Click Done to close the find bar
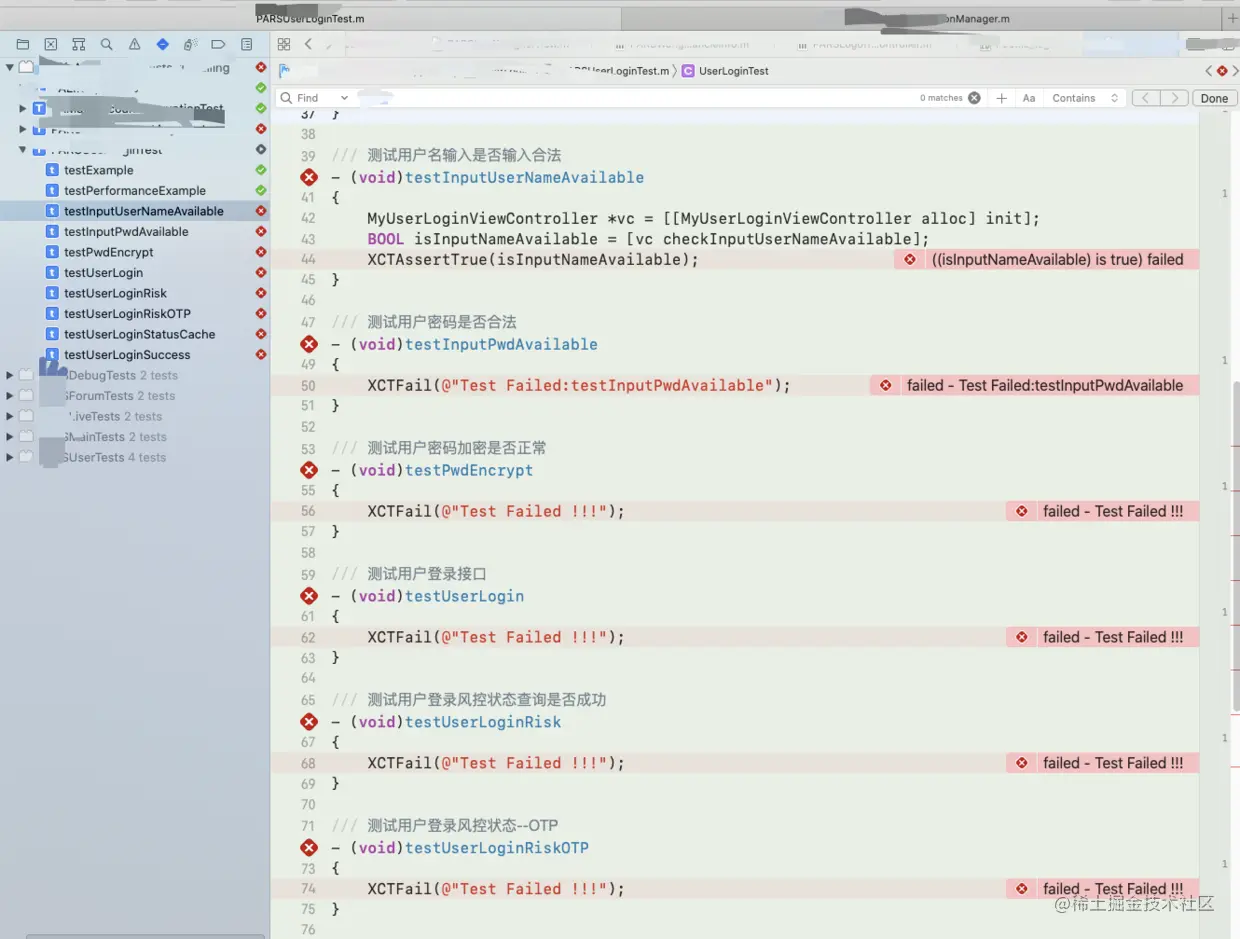1240x939 pixels. click(x=1214, y=98)
